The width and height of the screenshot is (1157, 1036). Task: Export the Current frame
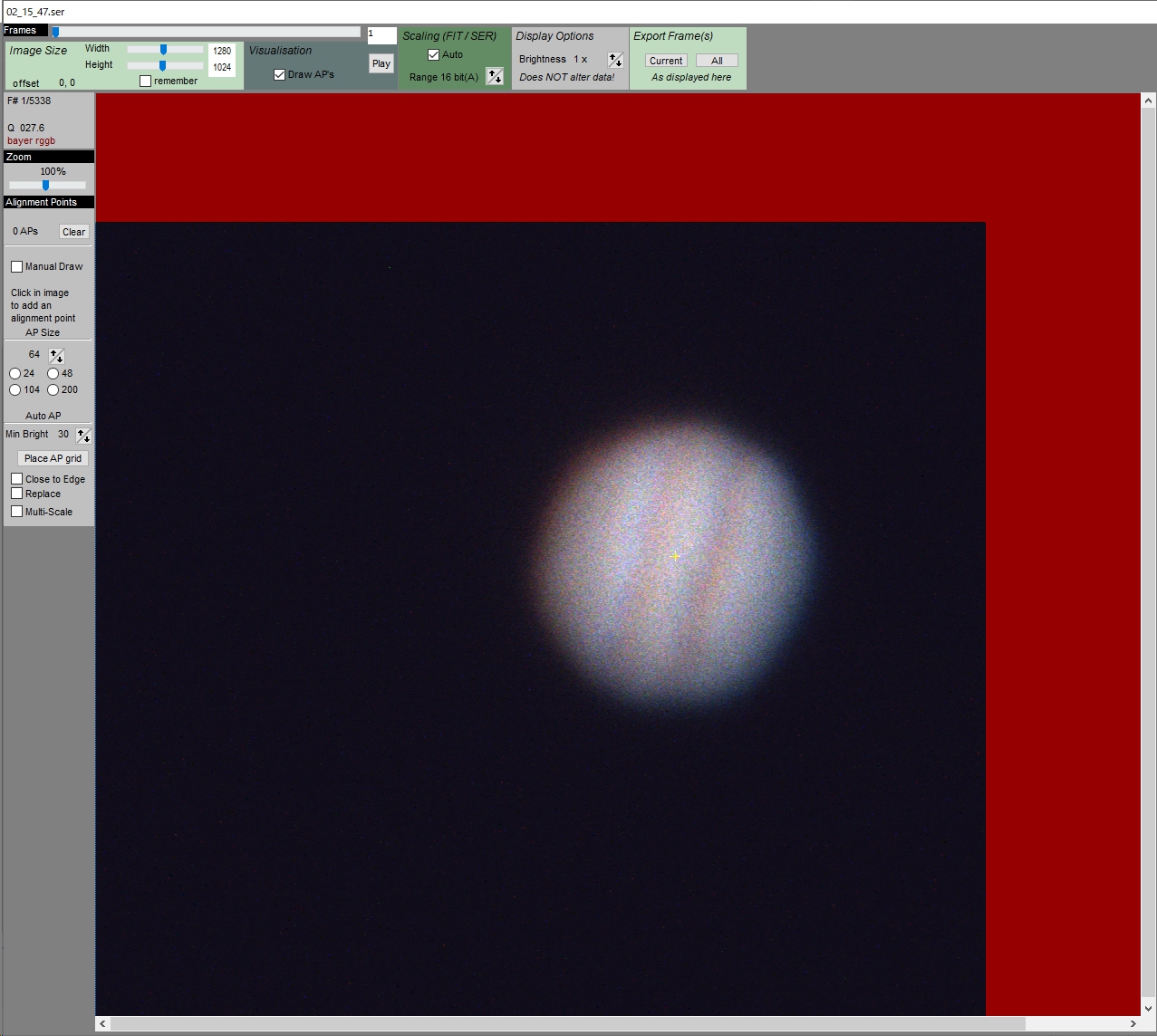click(666, 61)
